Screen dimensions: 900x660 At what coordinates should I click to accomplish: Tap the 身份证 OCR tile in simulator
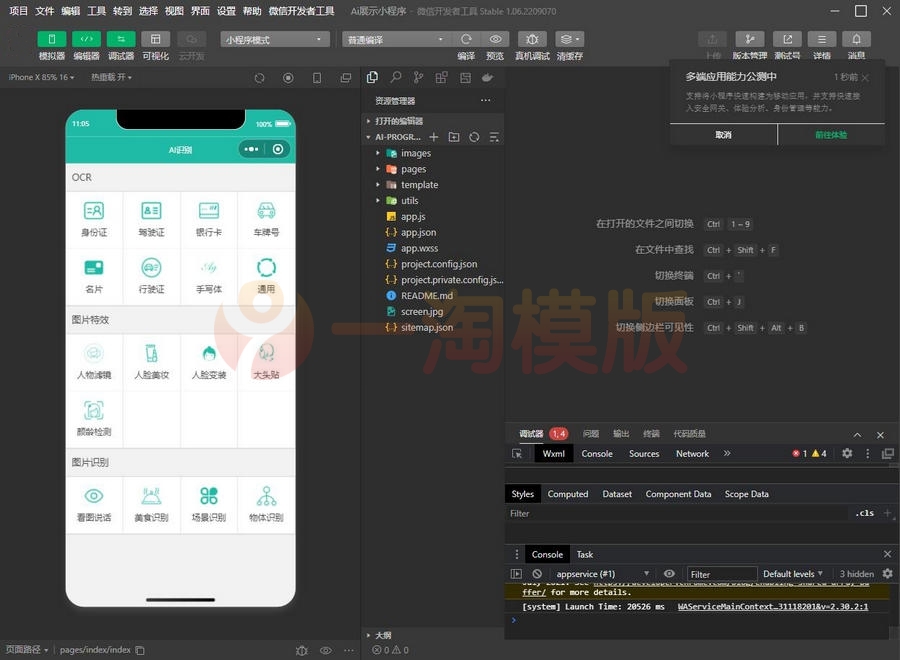coord(94,220)
